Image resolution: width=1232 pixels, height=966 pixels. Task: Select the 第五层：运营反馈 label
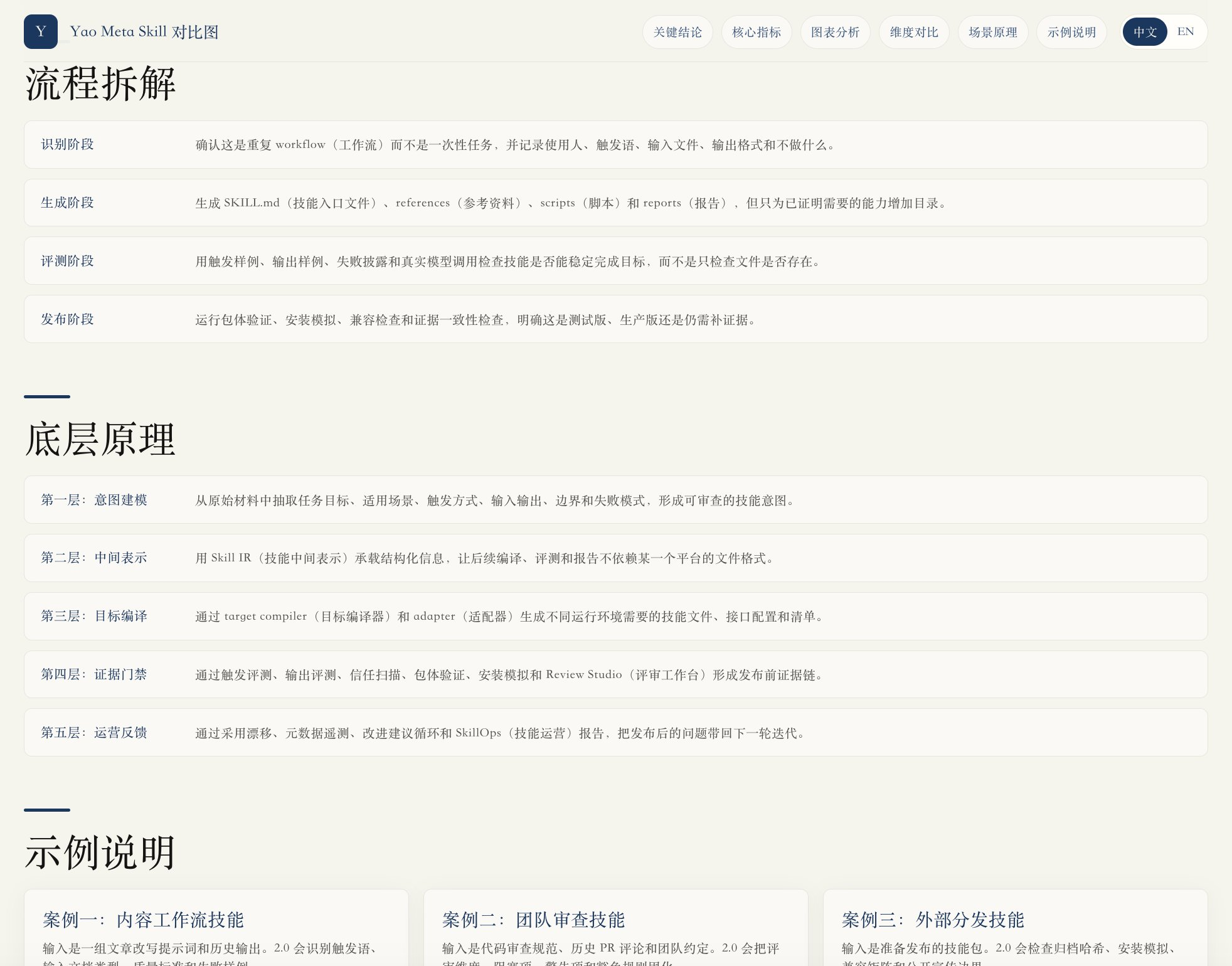[94, 733]
